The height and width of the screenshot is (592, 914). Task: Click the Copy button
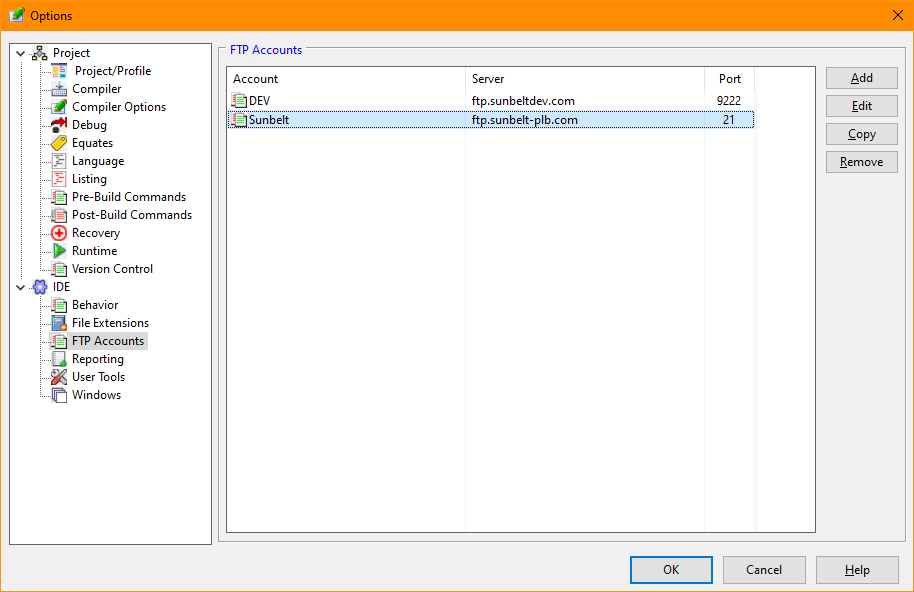[861, 134]
